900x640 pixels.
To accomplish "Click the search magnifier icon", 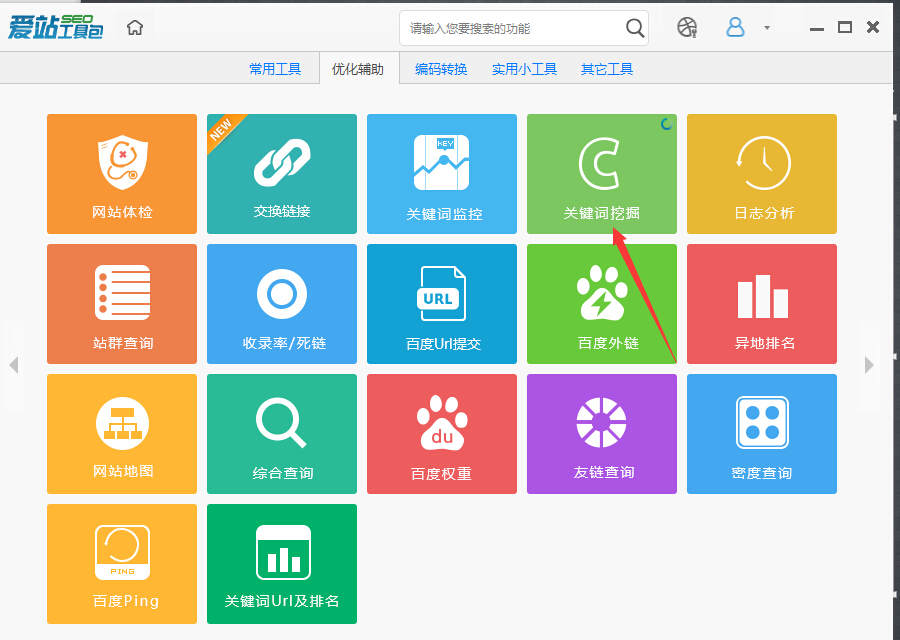I will point(635,28).
